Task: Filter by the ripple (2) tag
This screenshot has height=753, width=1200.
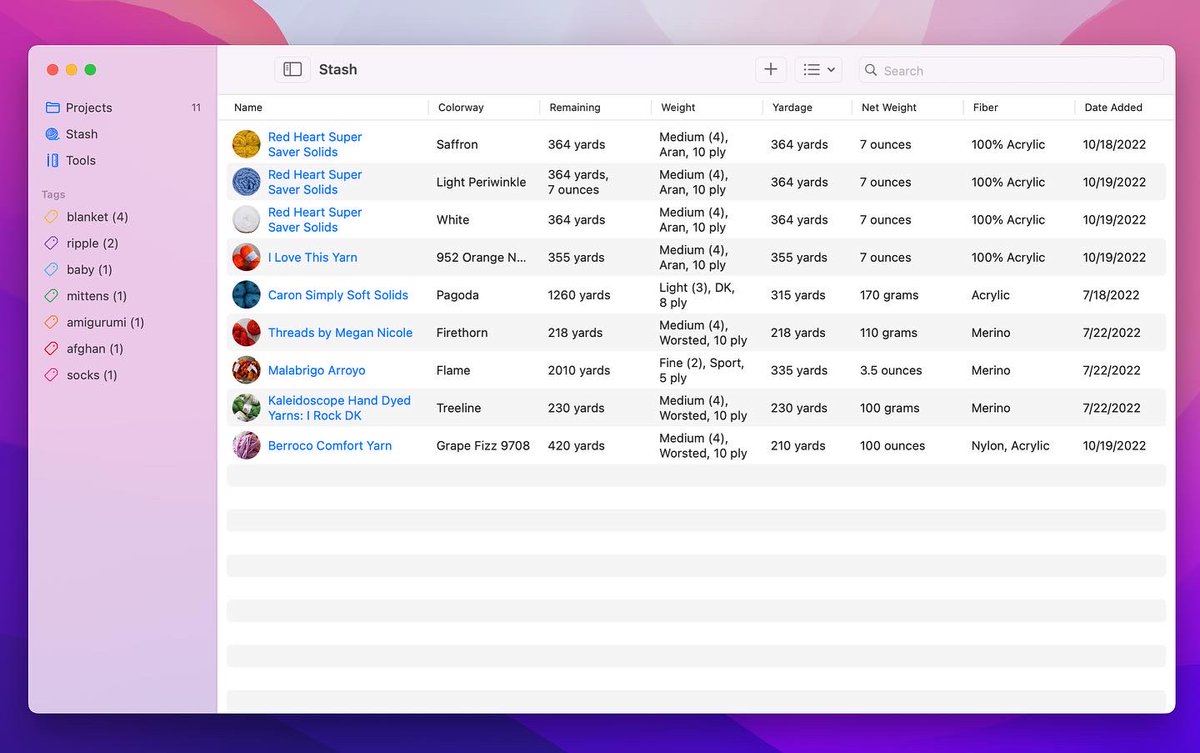Action: click(x=92, y=243)
